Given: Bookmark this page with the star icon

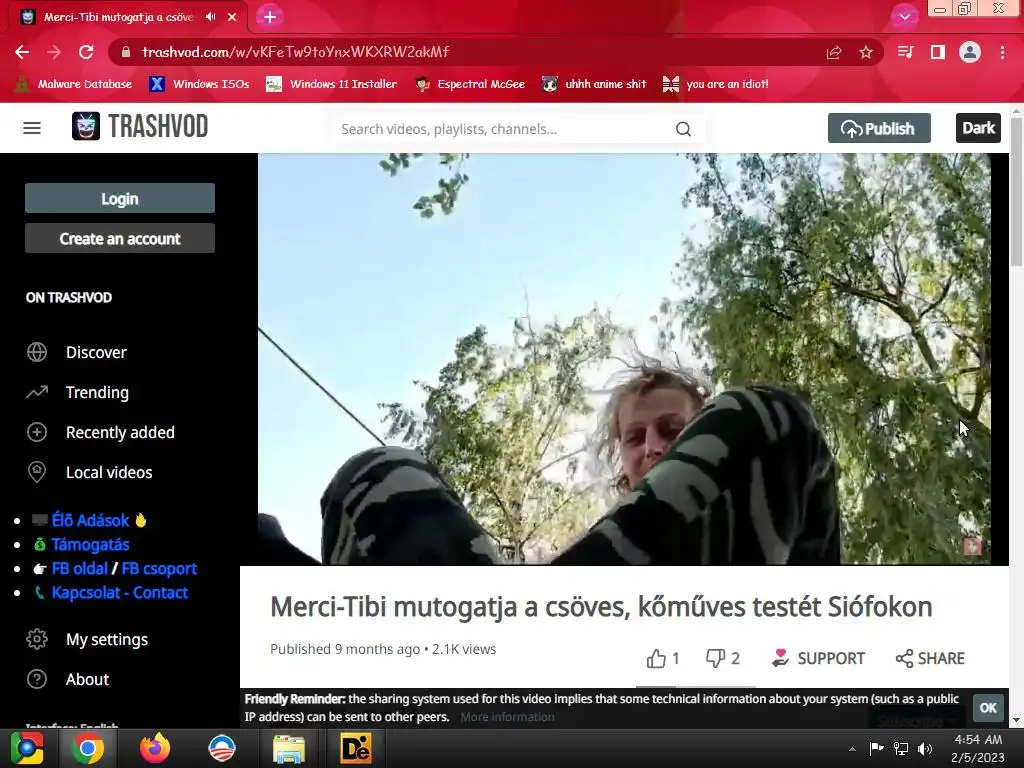Looking at the screenshot, I should [866, 52].
